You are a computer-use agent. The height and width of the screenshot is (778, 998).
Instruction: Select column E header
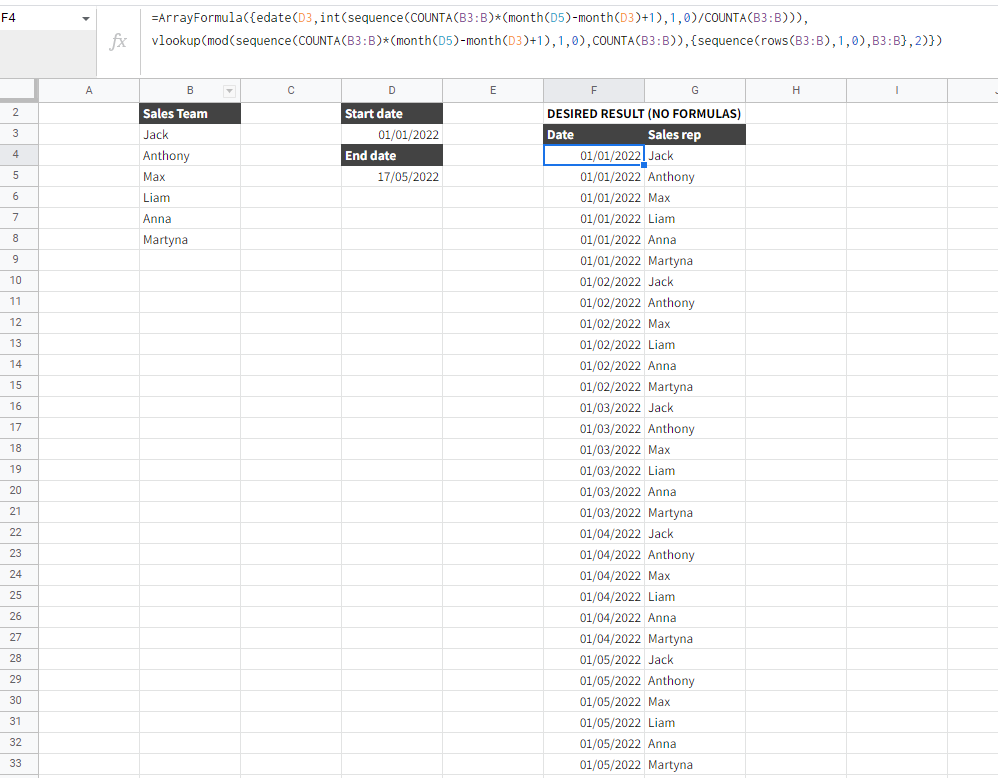pyautogui.click(x=493, y=90)
